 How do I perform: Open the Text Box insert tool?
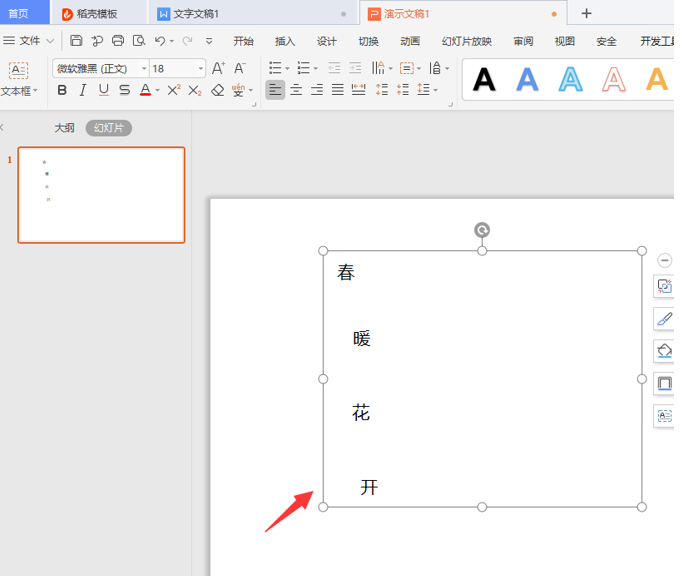coord(19,80)
